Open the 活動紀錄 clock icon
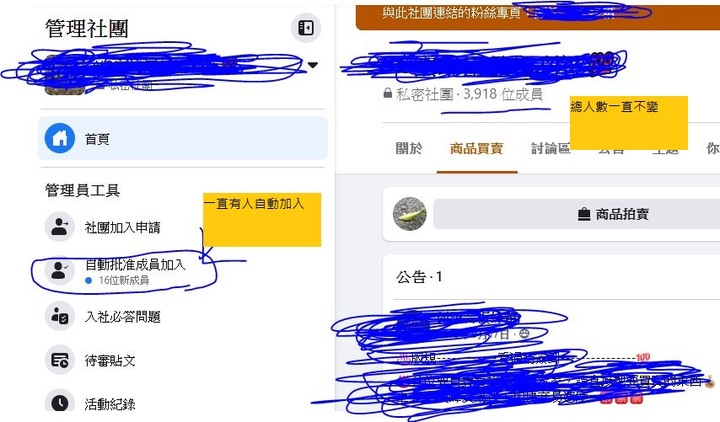Screen dimensions: 720x422 (60, 402)
